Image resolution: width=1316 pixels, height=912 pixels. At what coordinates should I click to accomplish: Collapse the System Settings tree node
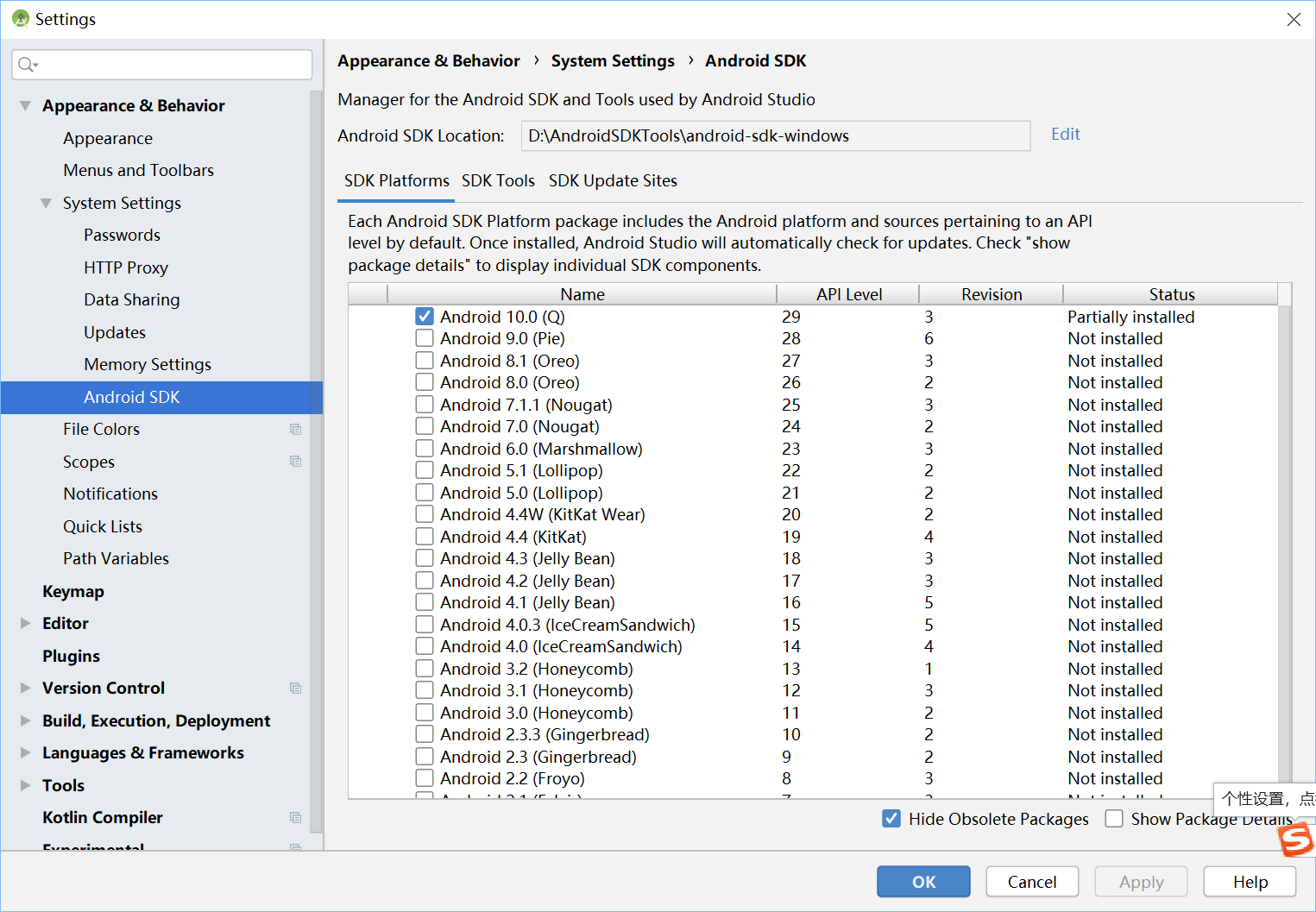[x=46, y=204]
